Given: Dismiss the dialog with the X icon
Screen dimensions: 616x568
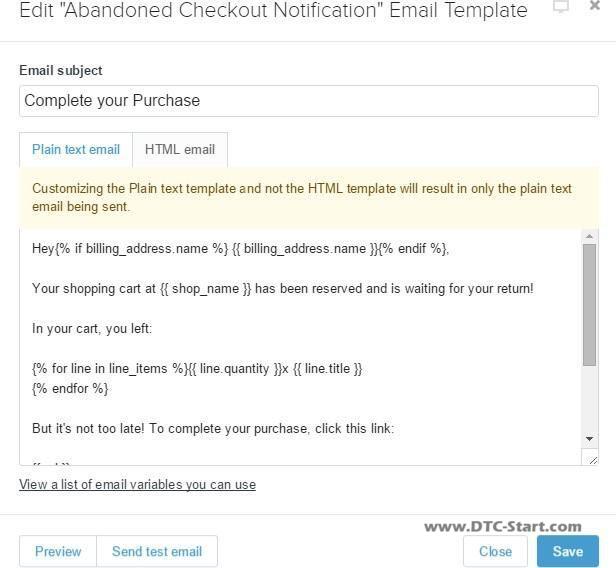Looking at the screenshot, I should tap(595, 5).
